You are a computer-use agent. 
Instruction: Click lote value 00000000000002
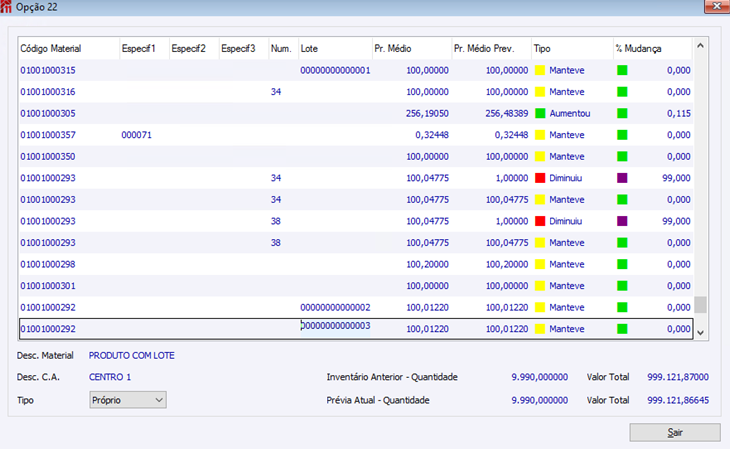click(x=335, y=307)
